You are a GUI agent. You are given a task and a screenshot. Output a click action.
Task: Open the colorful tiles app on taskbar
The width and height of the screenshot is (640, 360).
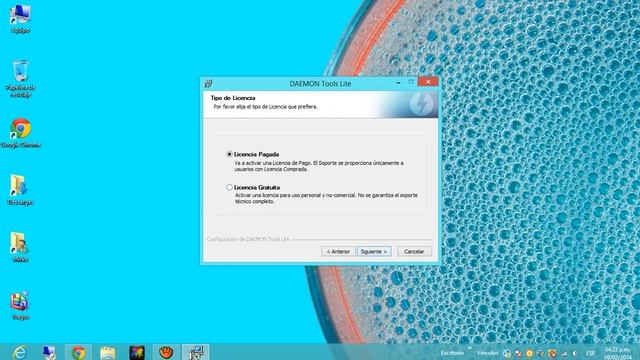(x=137, y=352)
